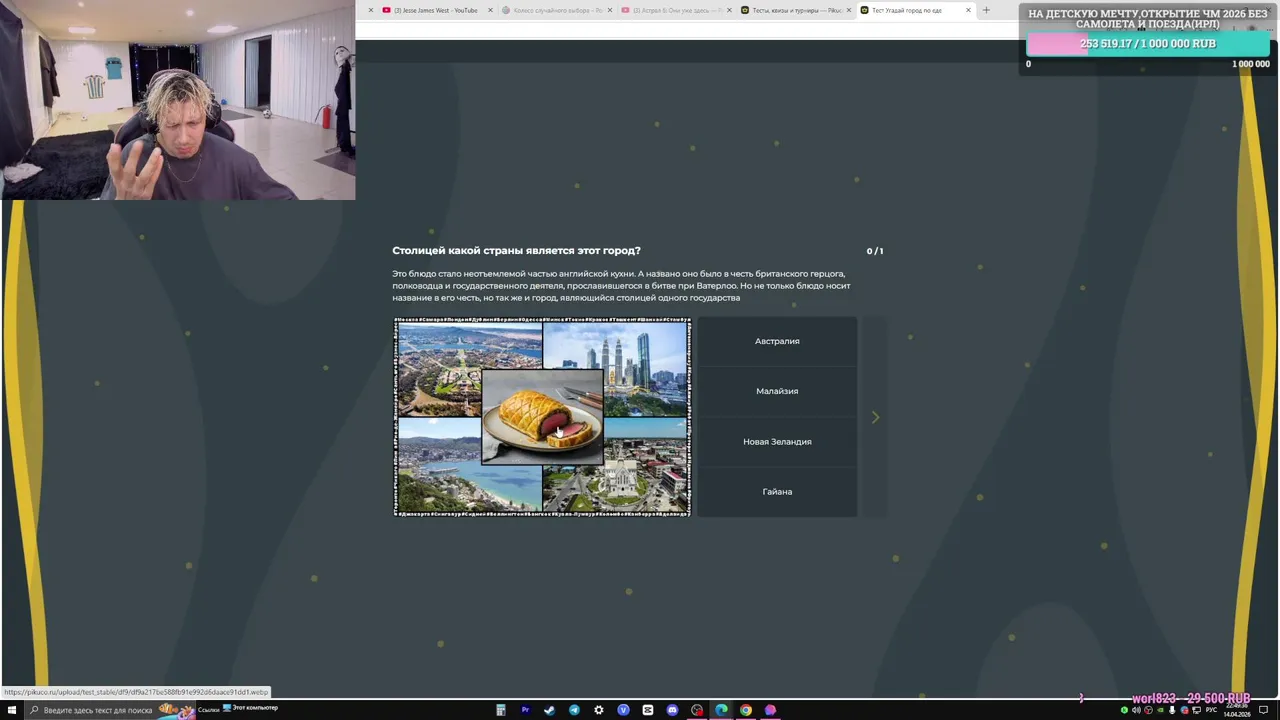Open OBS Studio from the taskbar
Image resolution: width=1280 pixels, height=720 pixels.
coord(697,710)
